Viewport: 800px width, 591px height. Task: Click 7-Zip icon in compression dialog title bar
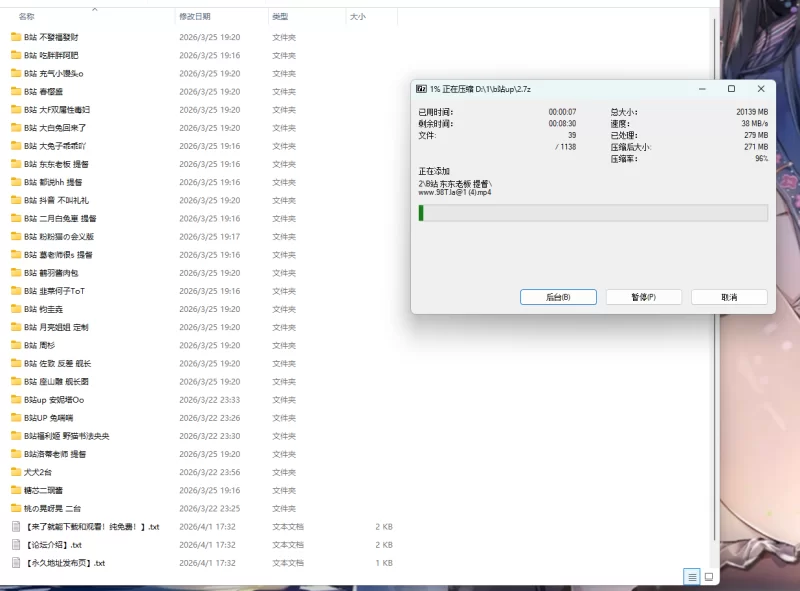pyautogui.click(x=421, y=89)
